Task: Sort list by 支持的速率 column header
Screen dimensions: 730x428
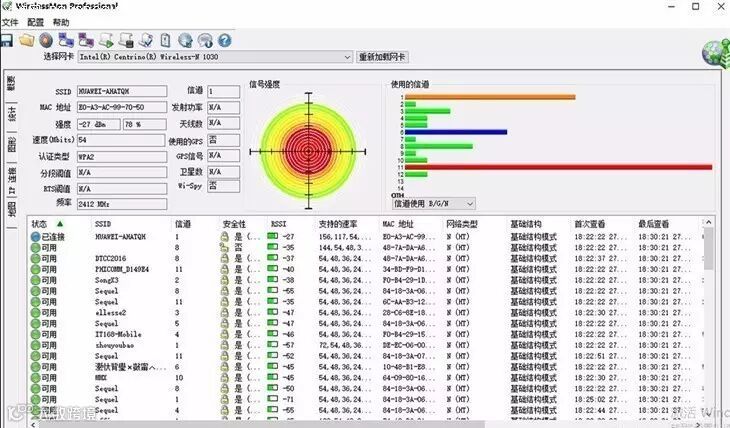Action: 337,224
